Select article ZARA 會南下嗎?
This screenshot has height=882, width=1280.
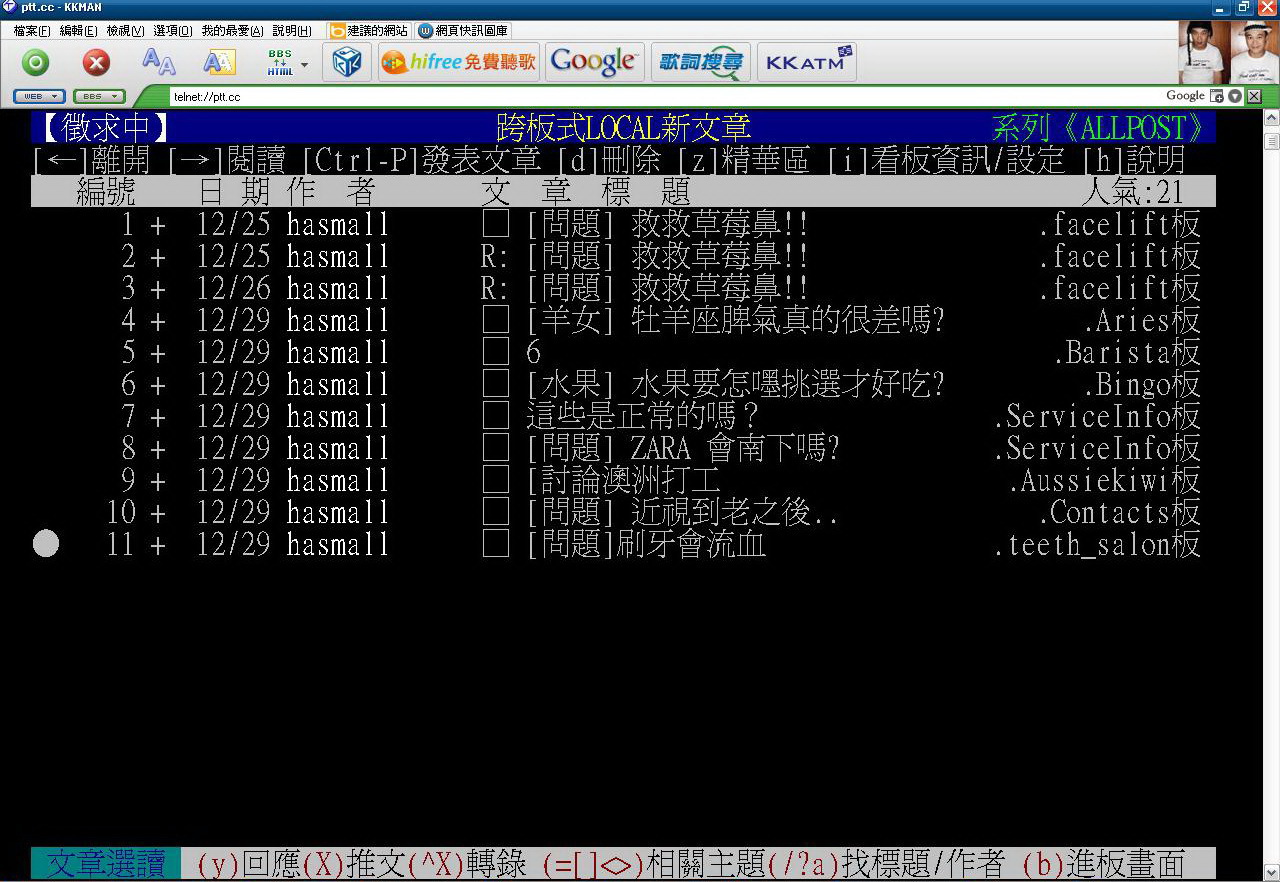click(x=682, y=449)
